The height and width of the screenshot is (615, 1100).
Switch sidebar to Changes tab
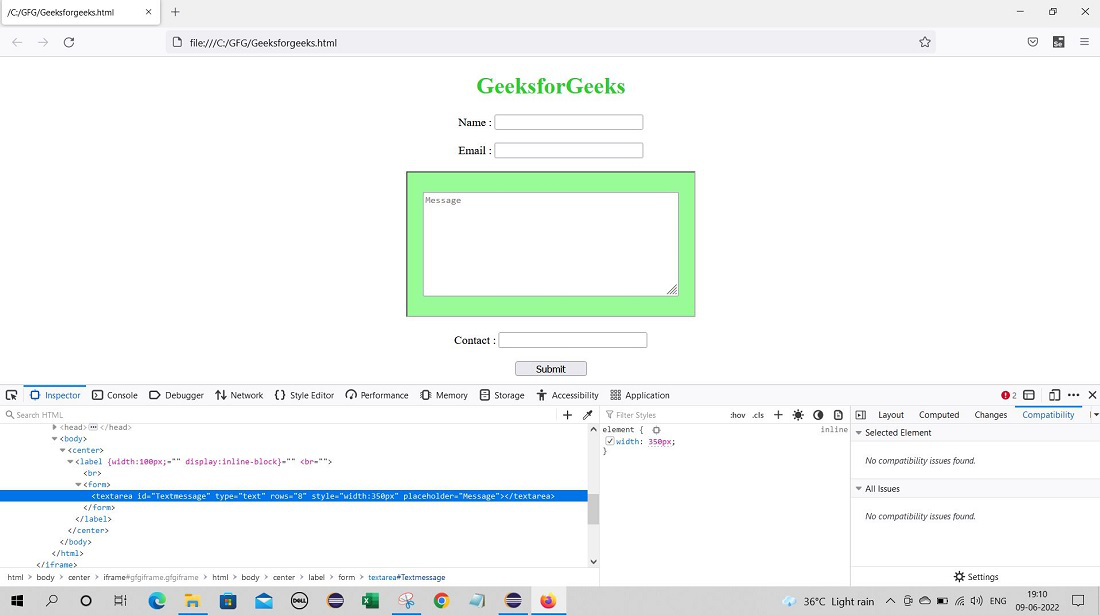pyautogui.click(x=991, y=415)
